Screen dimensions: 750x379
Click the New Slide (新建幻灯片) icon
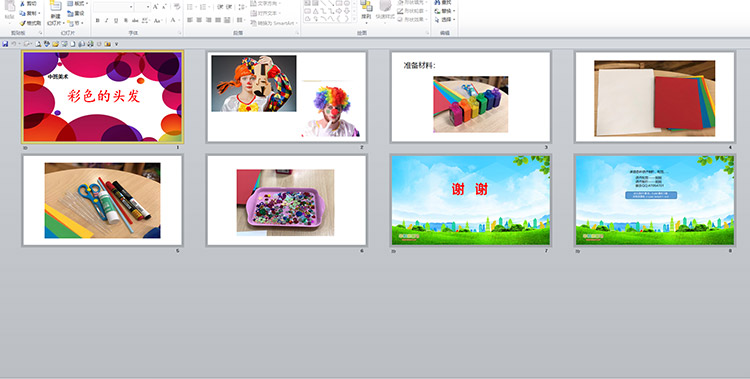point(55,7)
